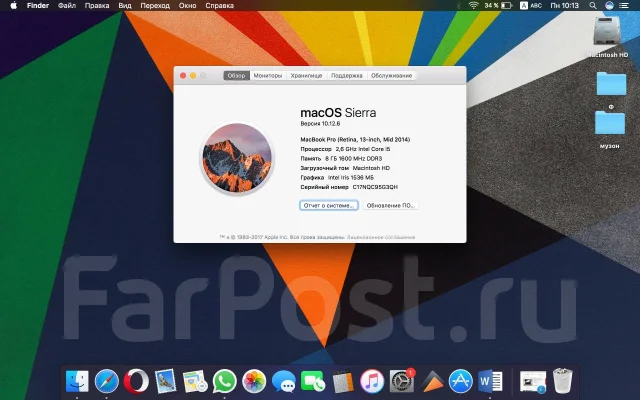Open the Лицензионное соглашение link
Viewport: 640px width, 400px height.
click(381, 237)
